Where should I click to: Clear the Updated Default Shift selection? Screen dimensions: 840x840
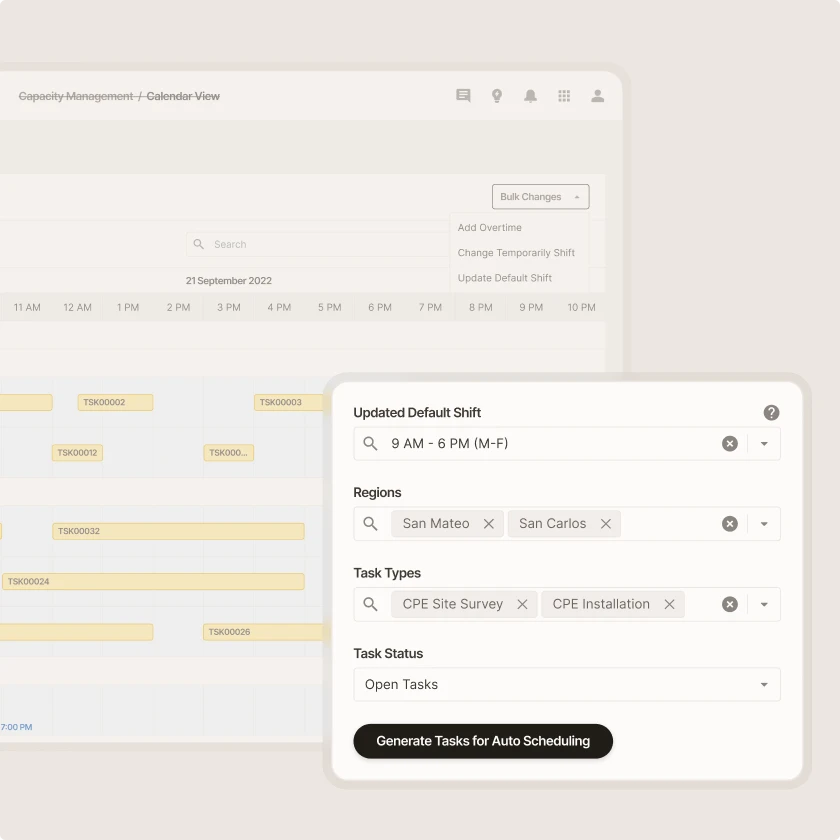point(730,444)
